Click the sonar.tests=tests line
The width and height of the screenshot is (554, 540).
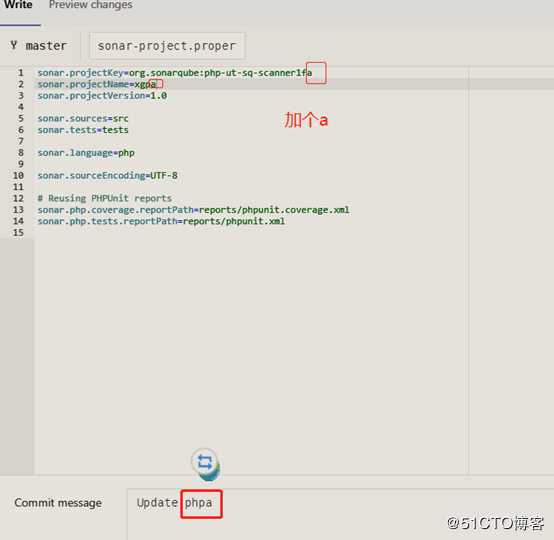pos(83,130)
